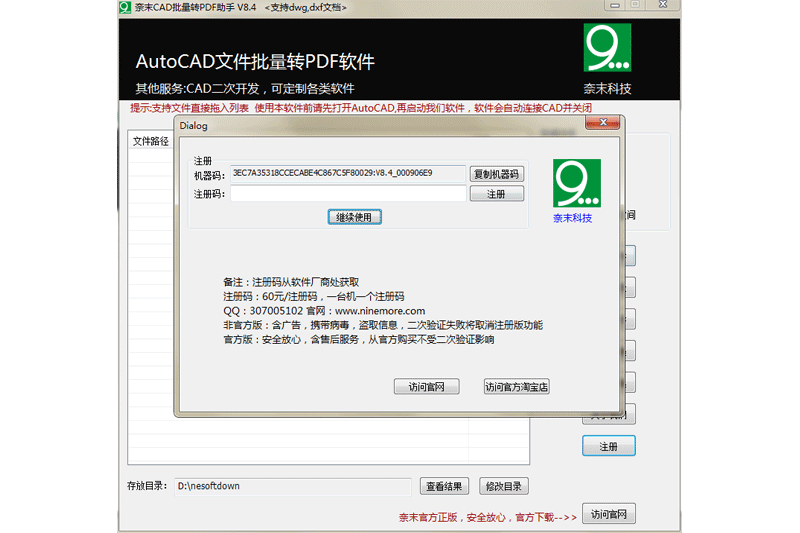Click the 修改目录 button
The height and width of the screenshot is (533, 800).
click(x=504, y=486)
